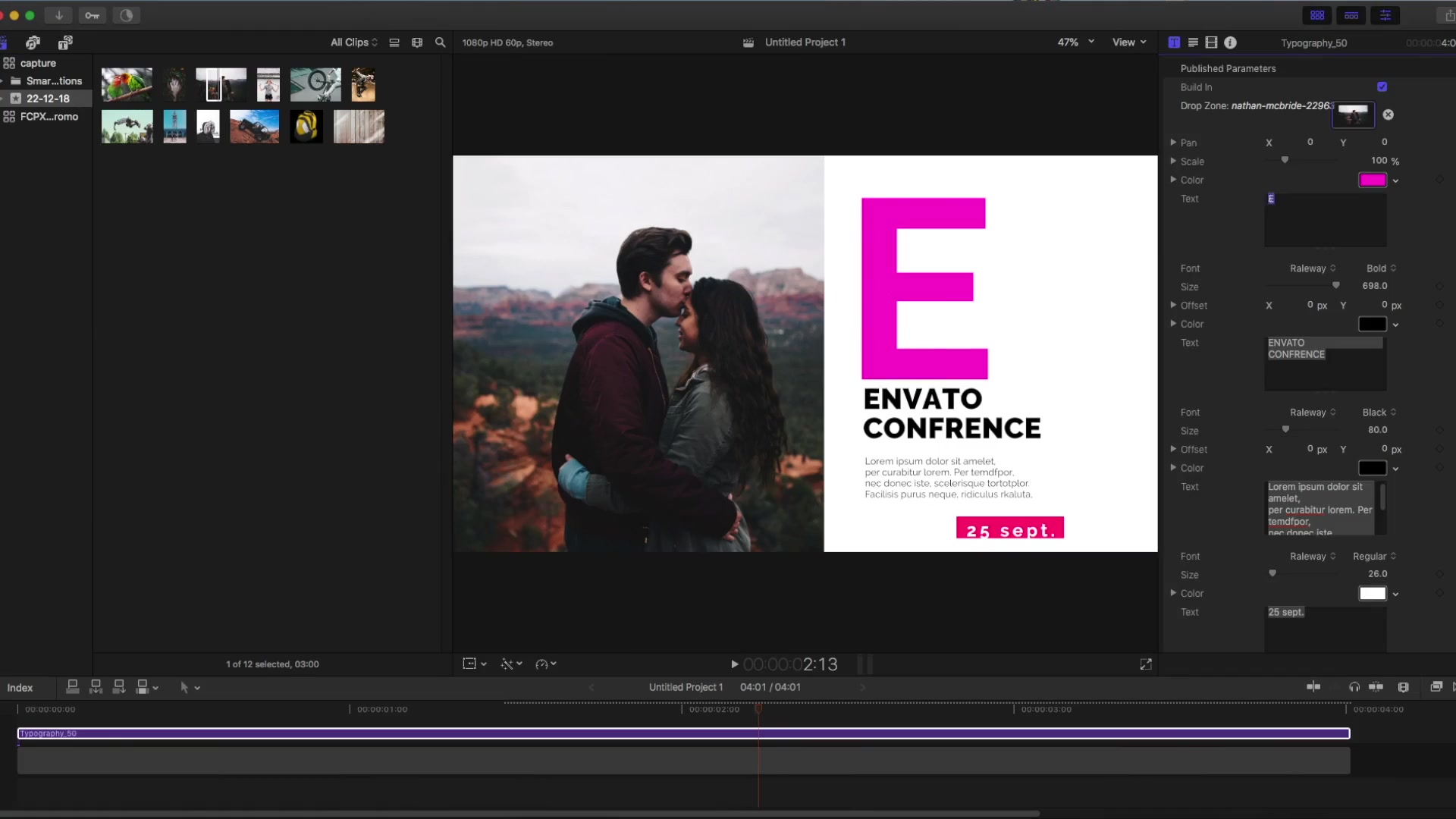The height and width of the screenshot is (819, 1456).
Task: Change the Bold font style dropdown
Action: (1382, 268)
